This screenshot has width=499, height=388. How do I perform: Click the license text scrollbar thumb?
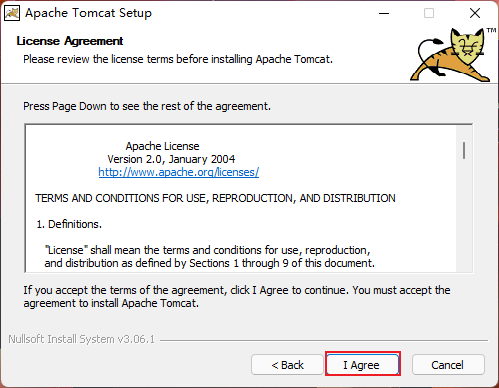coord(464,150)
